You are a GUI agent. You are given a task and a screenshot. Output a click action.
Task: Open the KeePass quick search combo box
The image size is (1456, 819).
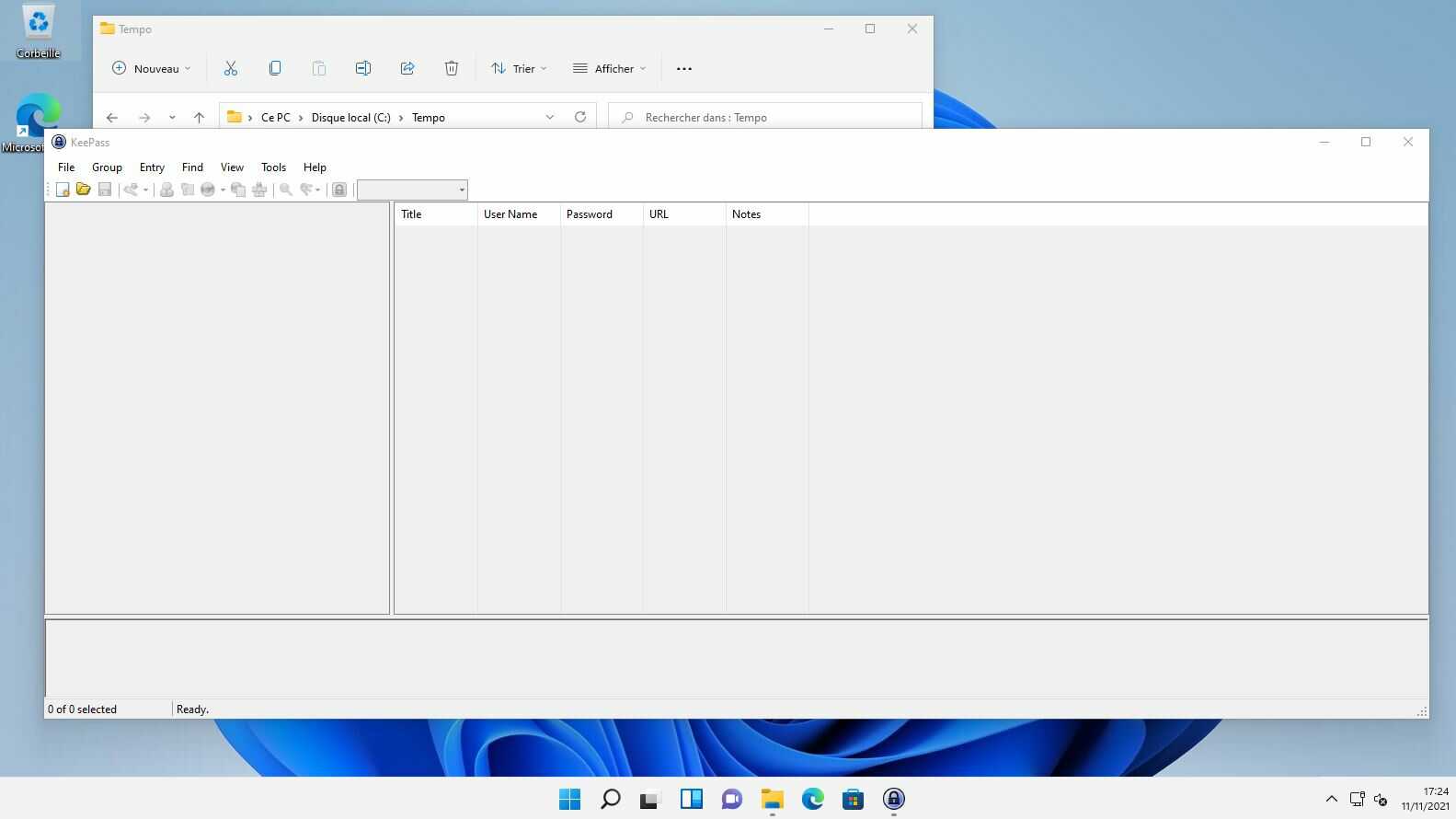412,190
